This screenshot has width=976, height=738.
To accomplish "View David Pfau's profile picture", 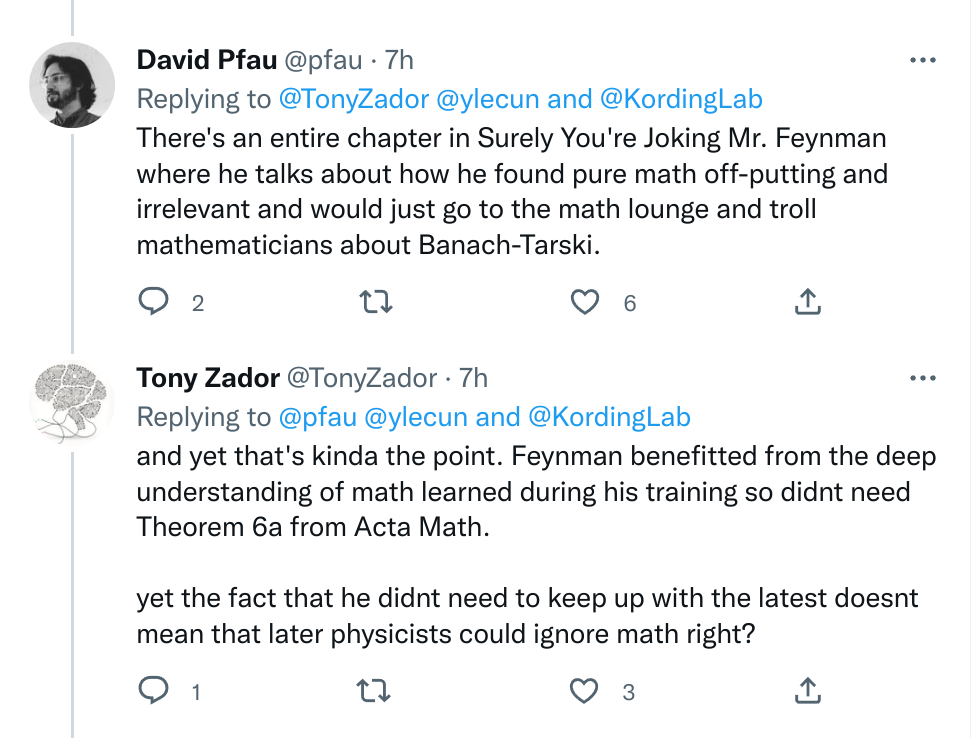I will point(72,85).
